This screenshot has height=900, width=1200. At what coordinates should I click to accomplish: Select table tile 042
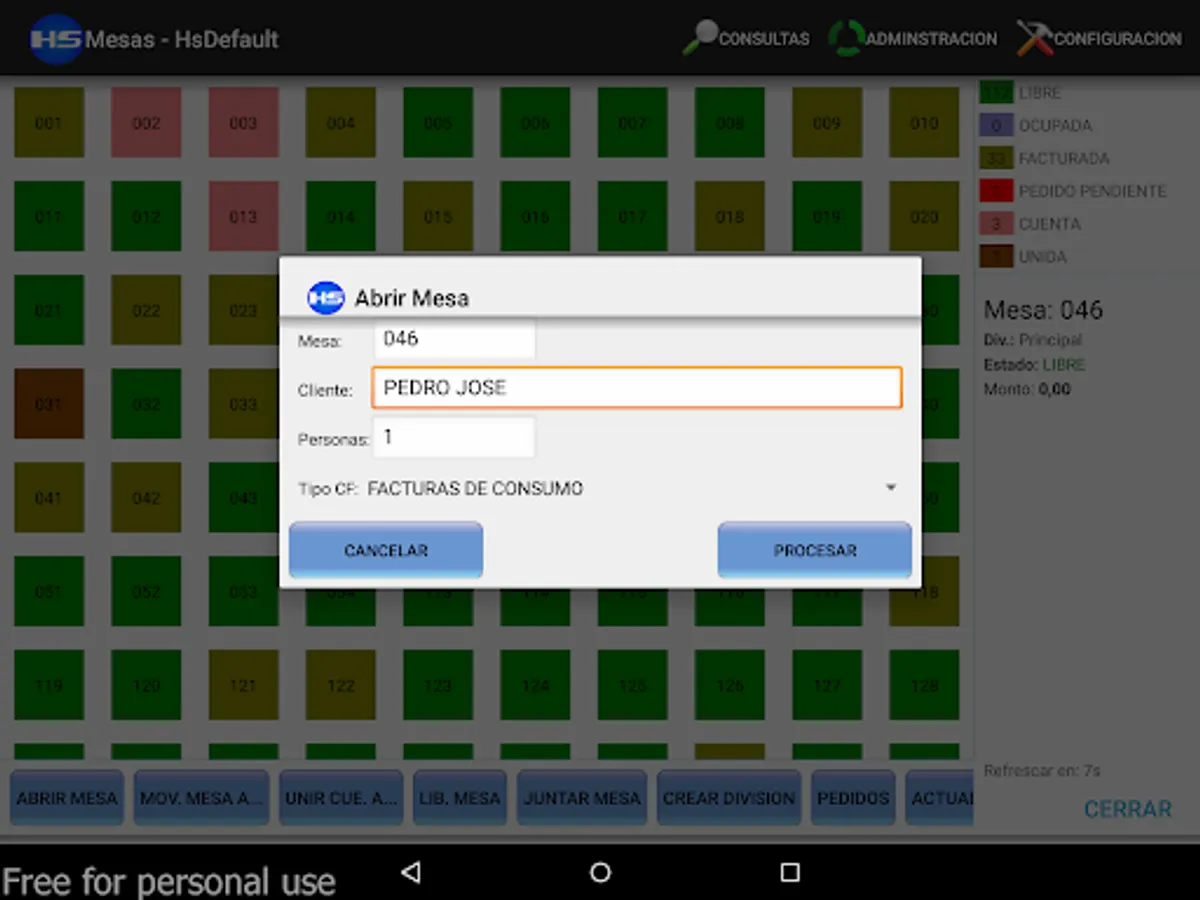pyautogui.click(x=146, y=498)
